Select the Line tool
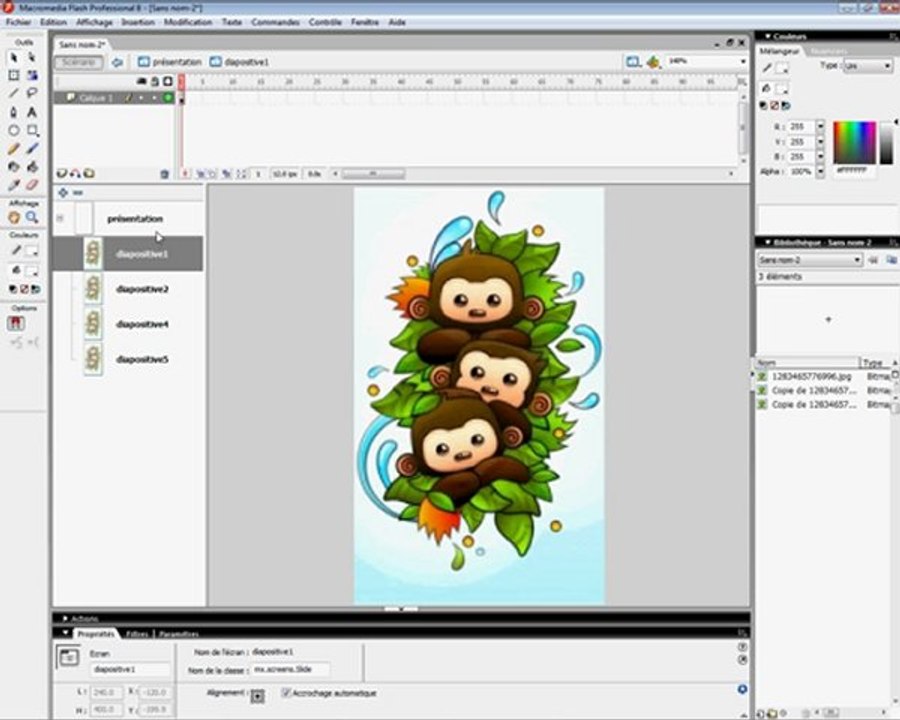 [x=14, y=94]
